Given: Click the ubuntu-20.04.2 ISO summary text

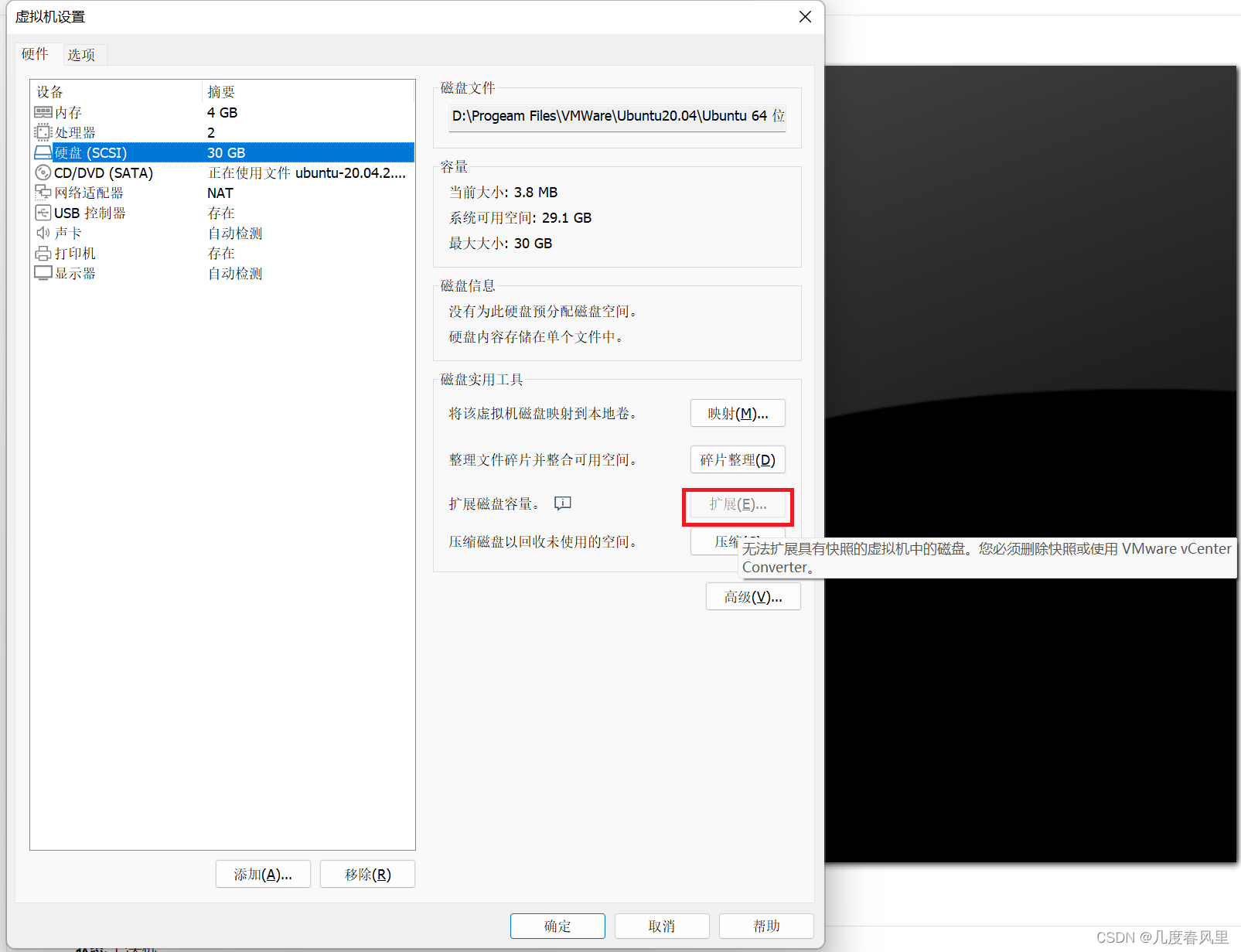Looking at the screenshot, I should click(306, 173).
